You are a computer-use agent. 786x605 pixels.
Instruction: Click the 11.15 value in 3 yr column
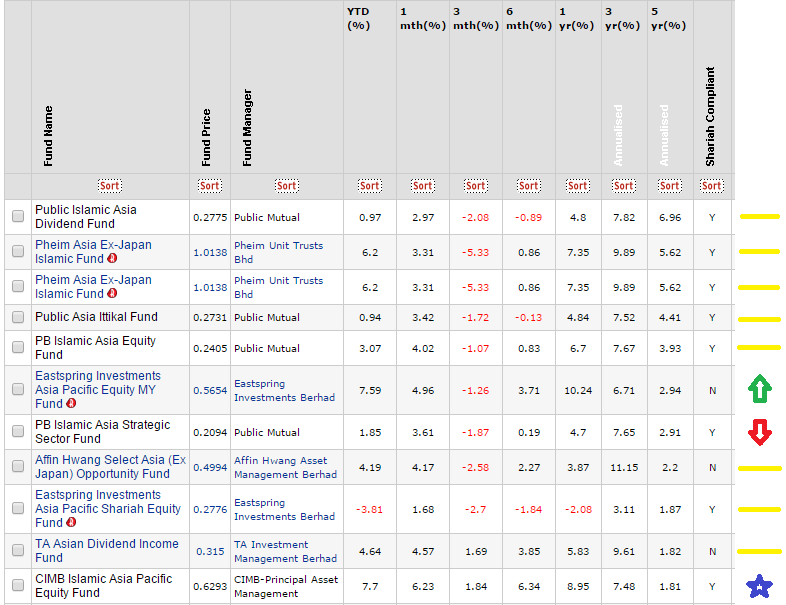pyautogui.click(x=624, y=467)
